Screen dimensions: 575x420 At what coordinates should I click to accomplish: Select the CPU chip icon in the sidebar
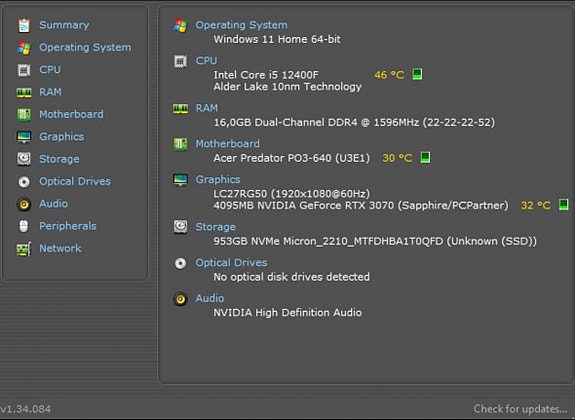[x=24, y=70]
